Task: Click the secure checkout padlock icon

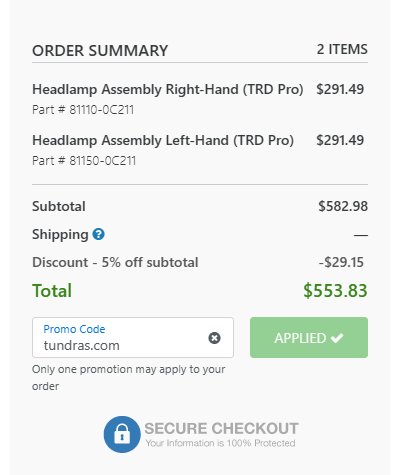Action: (122, 434)
